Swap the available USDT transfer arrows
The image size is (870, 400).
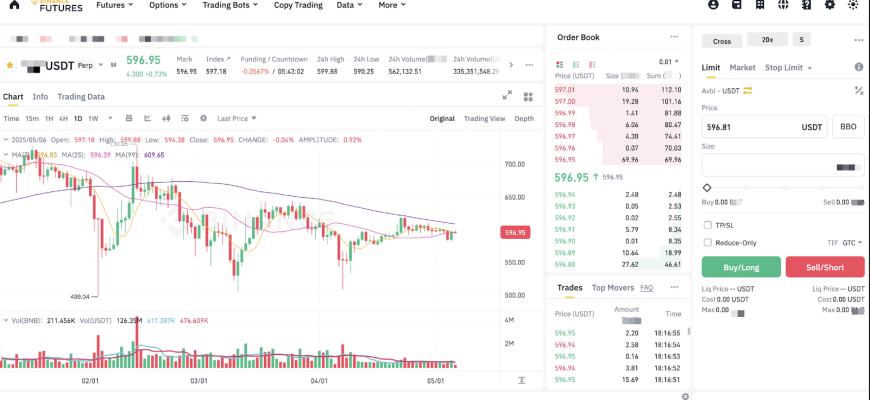pos(747,90)
